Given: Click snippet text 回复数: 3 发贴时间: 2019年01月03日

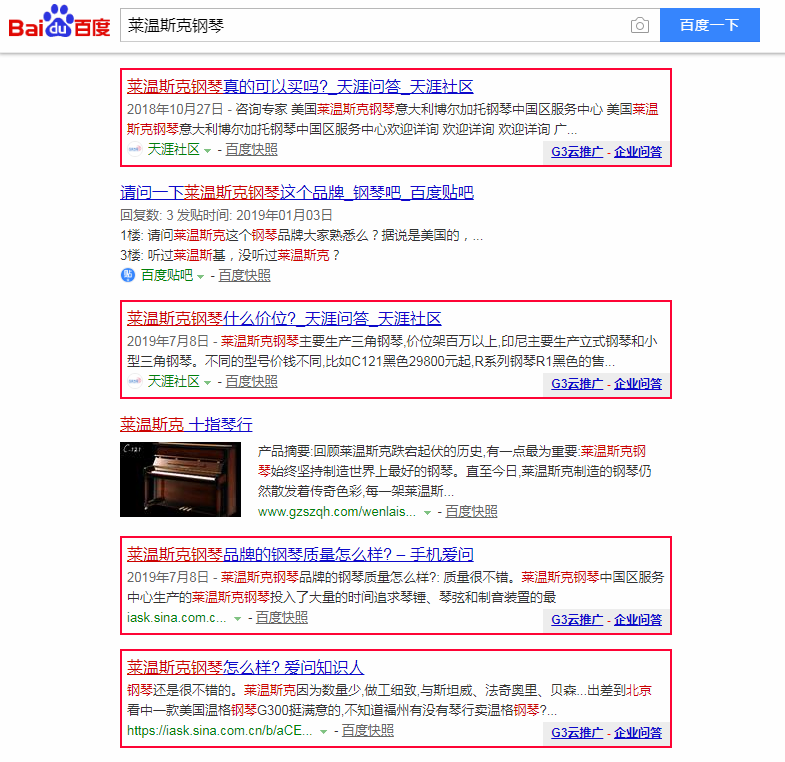Looking at the screenshot, I should coord(226,215).
